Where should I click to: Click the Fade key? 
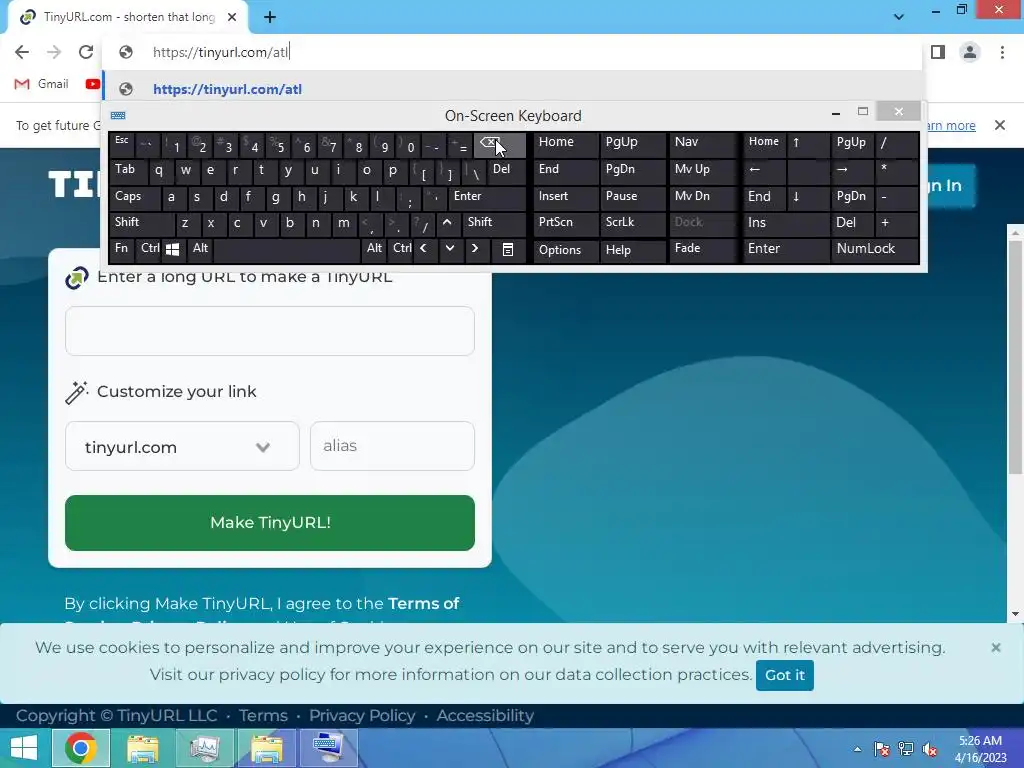pyautogui.click(x=702, y=249)
